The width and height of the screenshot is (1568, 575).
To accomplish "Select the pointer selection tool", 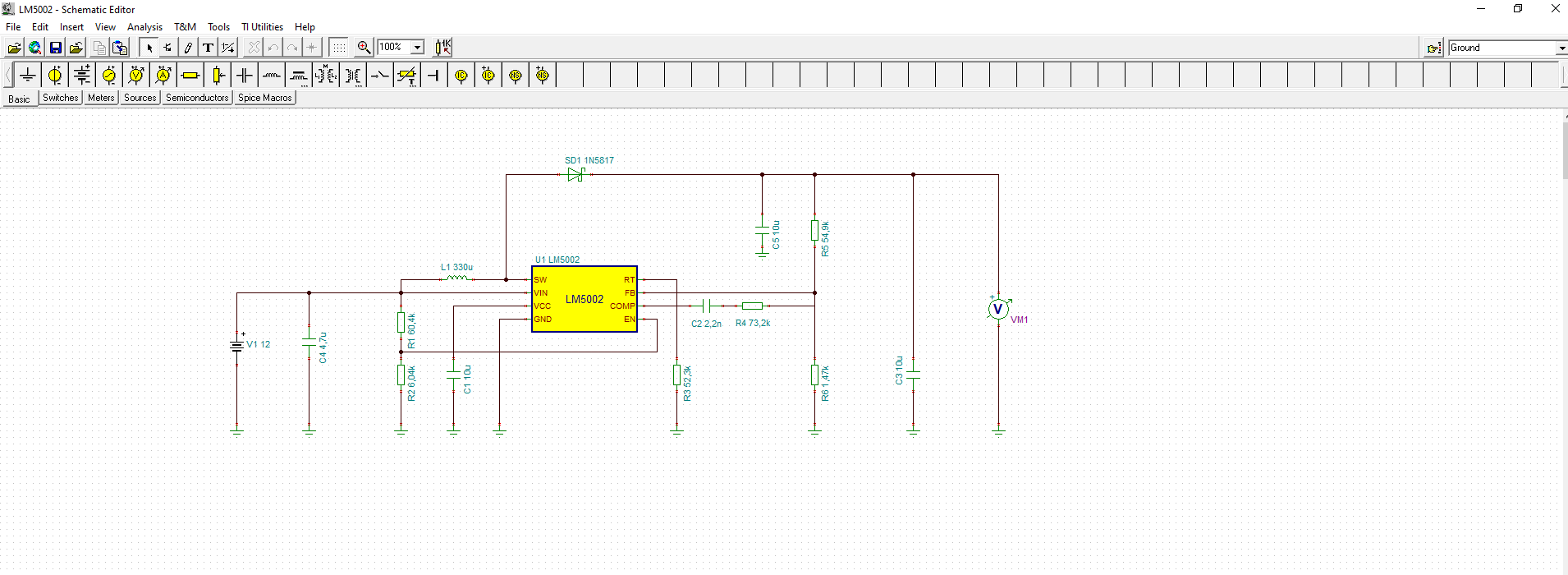I will [x=149, y=48].
